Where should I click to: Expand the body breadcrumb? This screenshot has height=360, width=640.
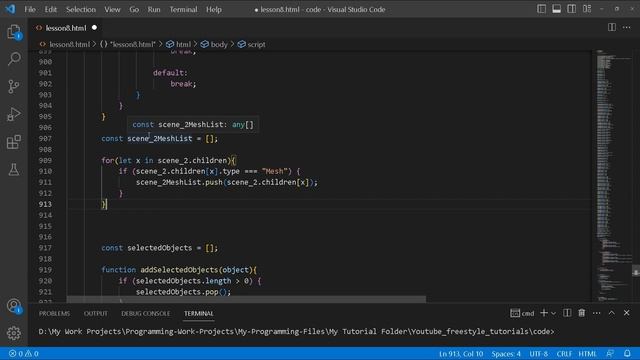click(214, 44)
